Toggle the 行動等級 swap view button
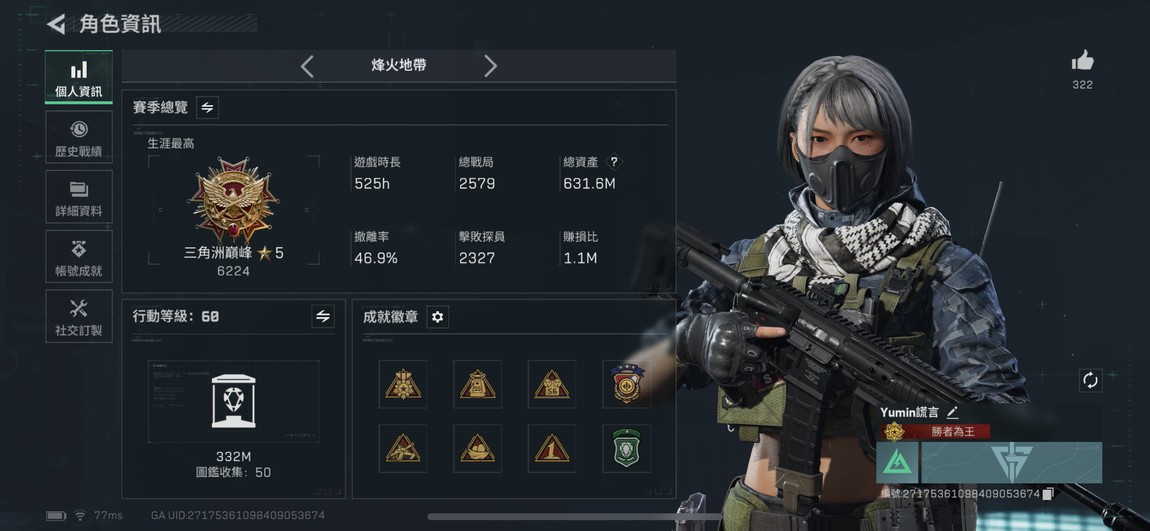This screenshot has height=531, width=1150. click(x=323, y=316)
